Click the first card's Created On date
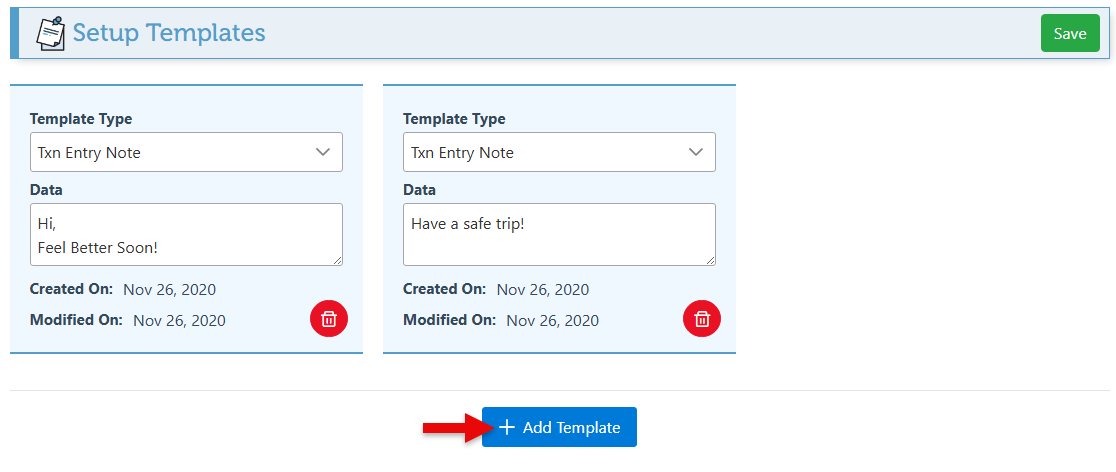 (x=169, y=290)
